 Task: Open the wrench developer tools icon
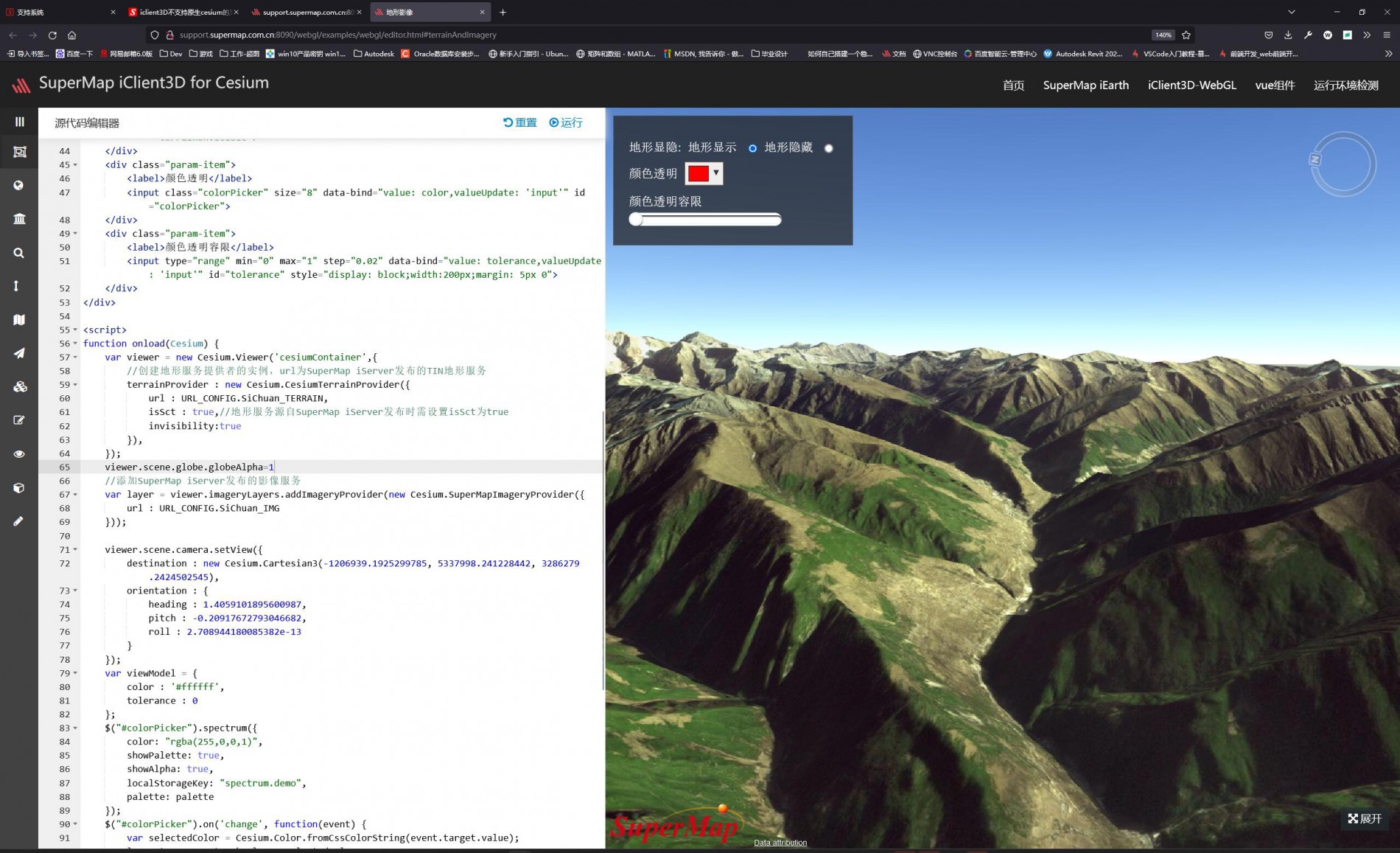(x=1308, y=35)
